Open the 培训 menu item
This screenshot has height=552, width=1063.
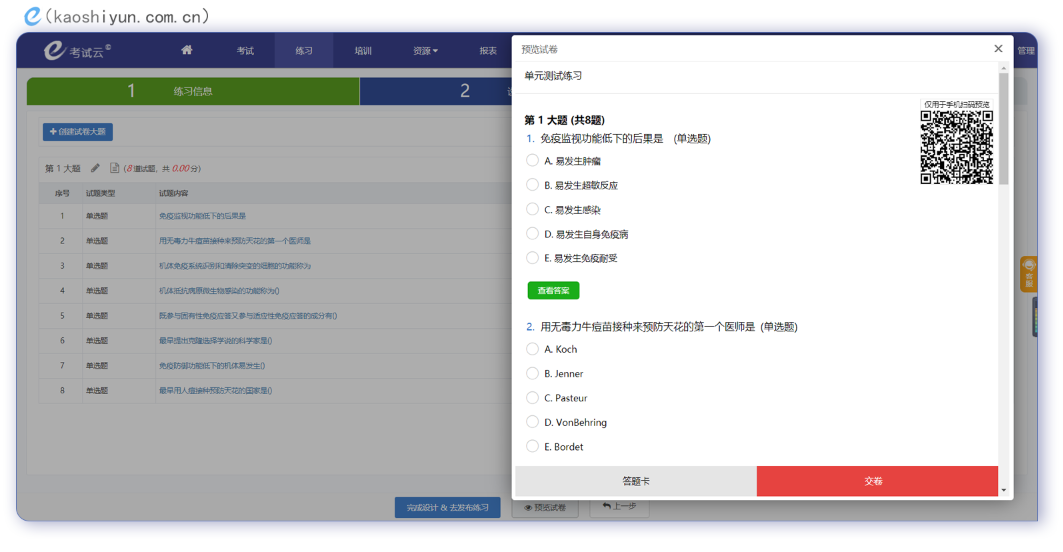tap(363, 51)
